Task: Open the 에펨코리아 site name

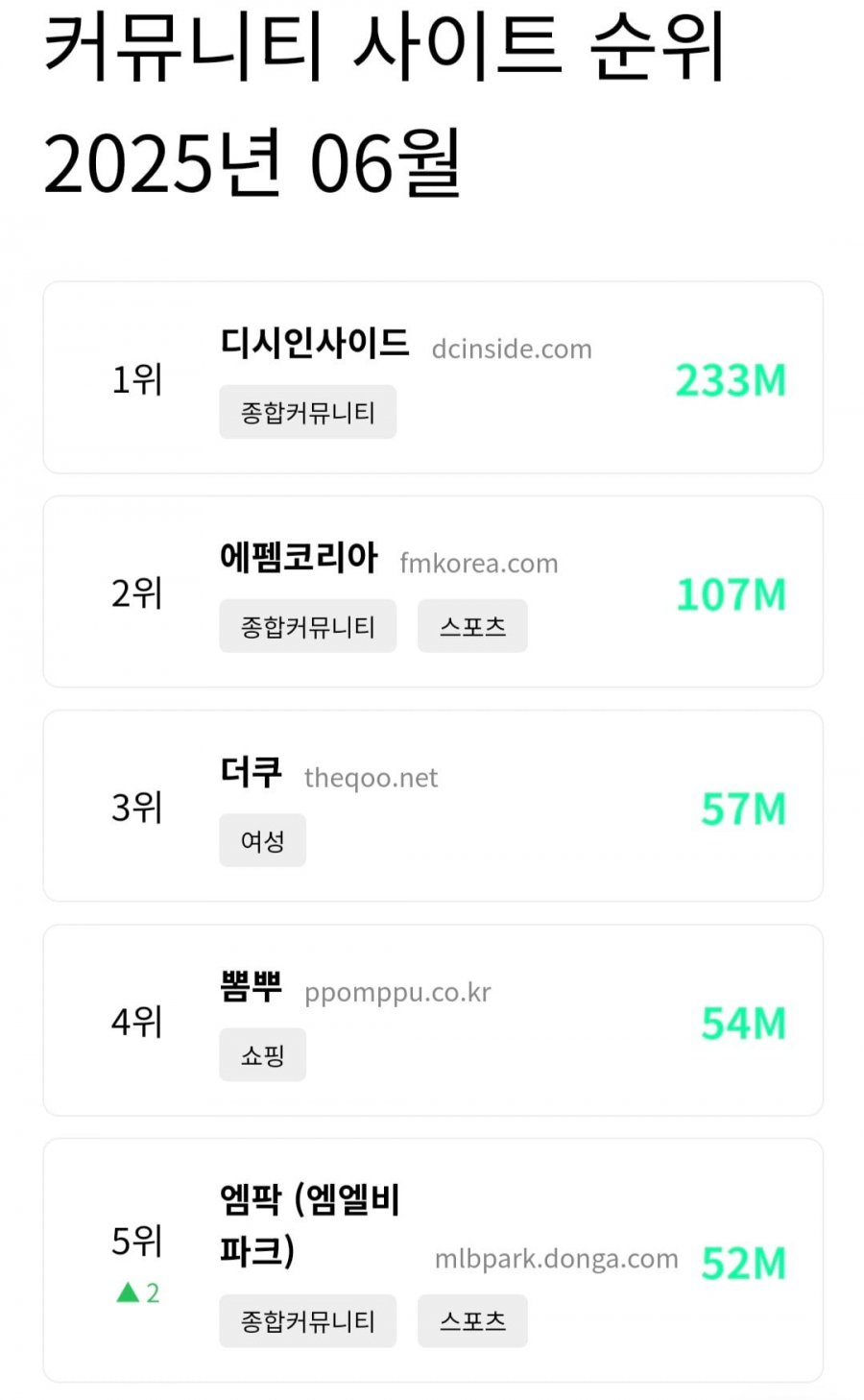Action: (299, 557)
